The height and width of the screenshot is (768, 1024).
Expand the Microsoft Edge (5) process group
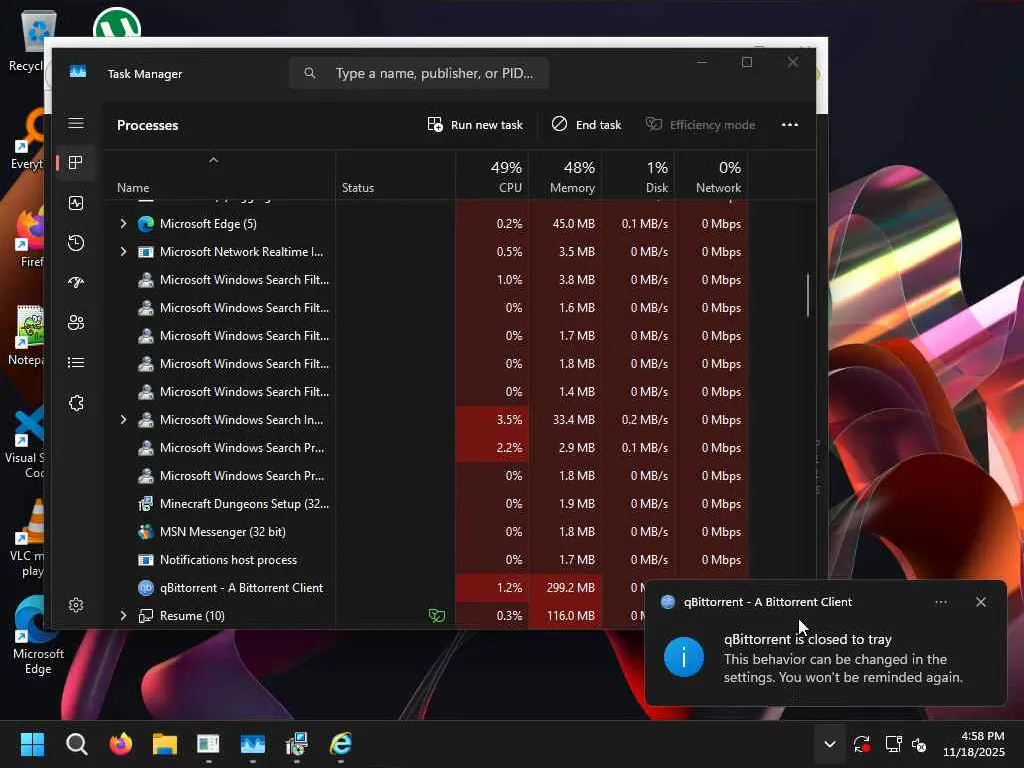(x=123, y=224)
